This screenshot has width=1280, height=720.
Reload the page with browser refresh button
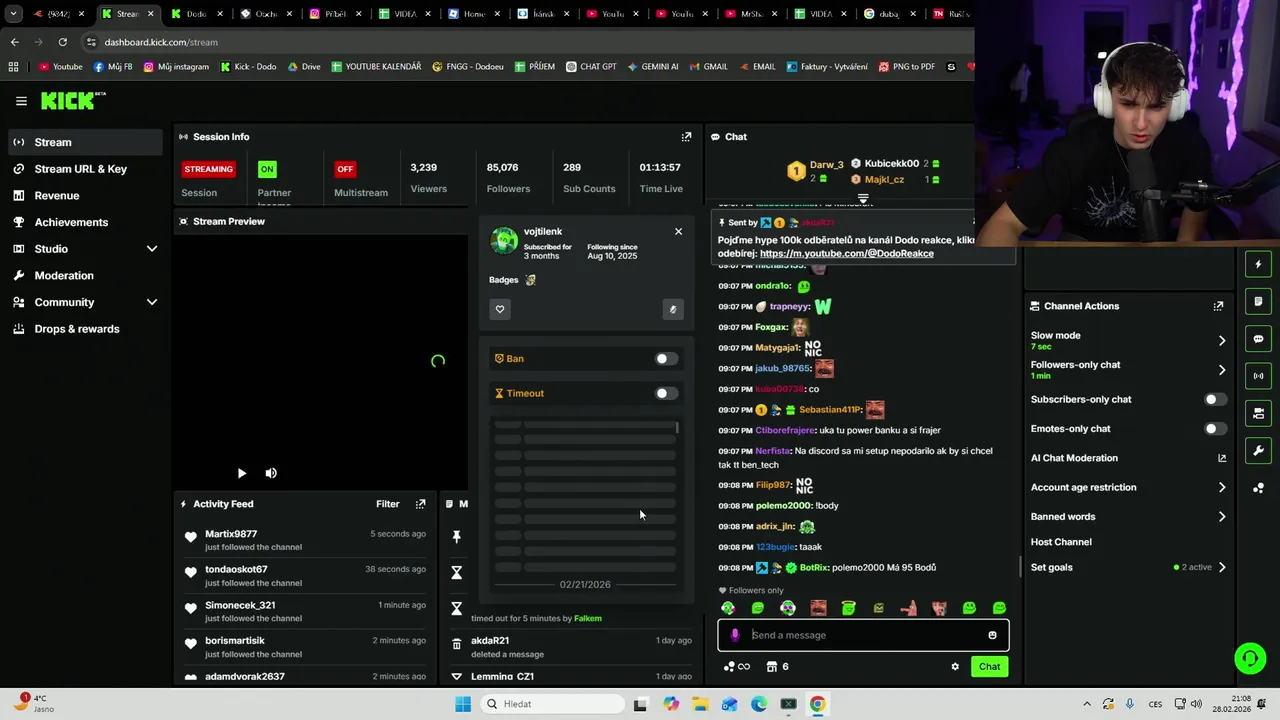[x=62, y=42]
